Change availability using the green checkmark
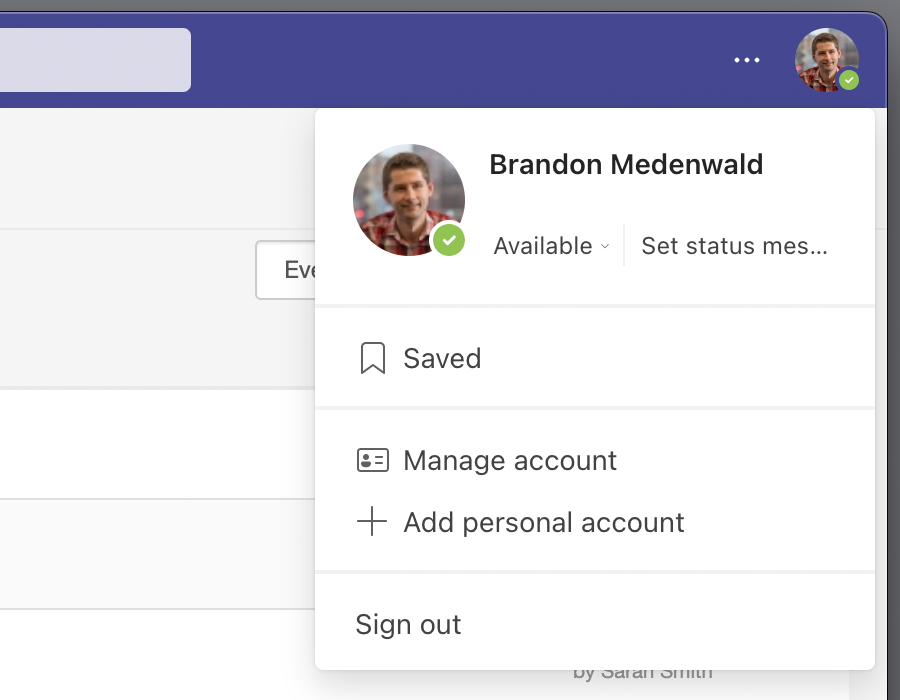 coord(448,240)
